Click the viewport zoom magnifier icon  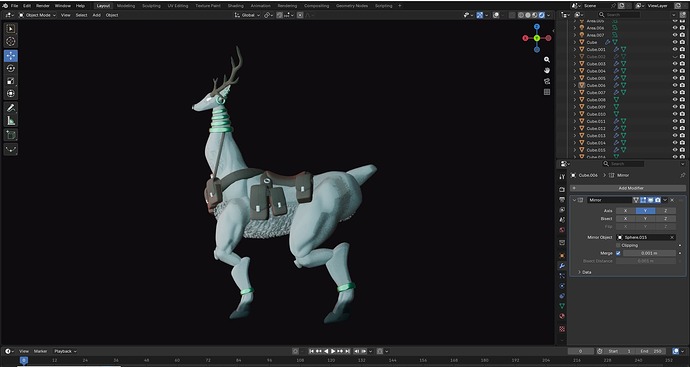point(547,59)
